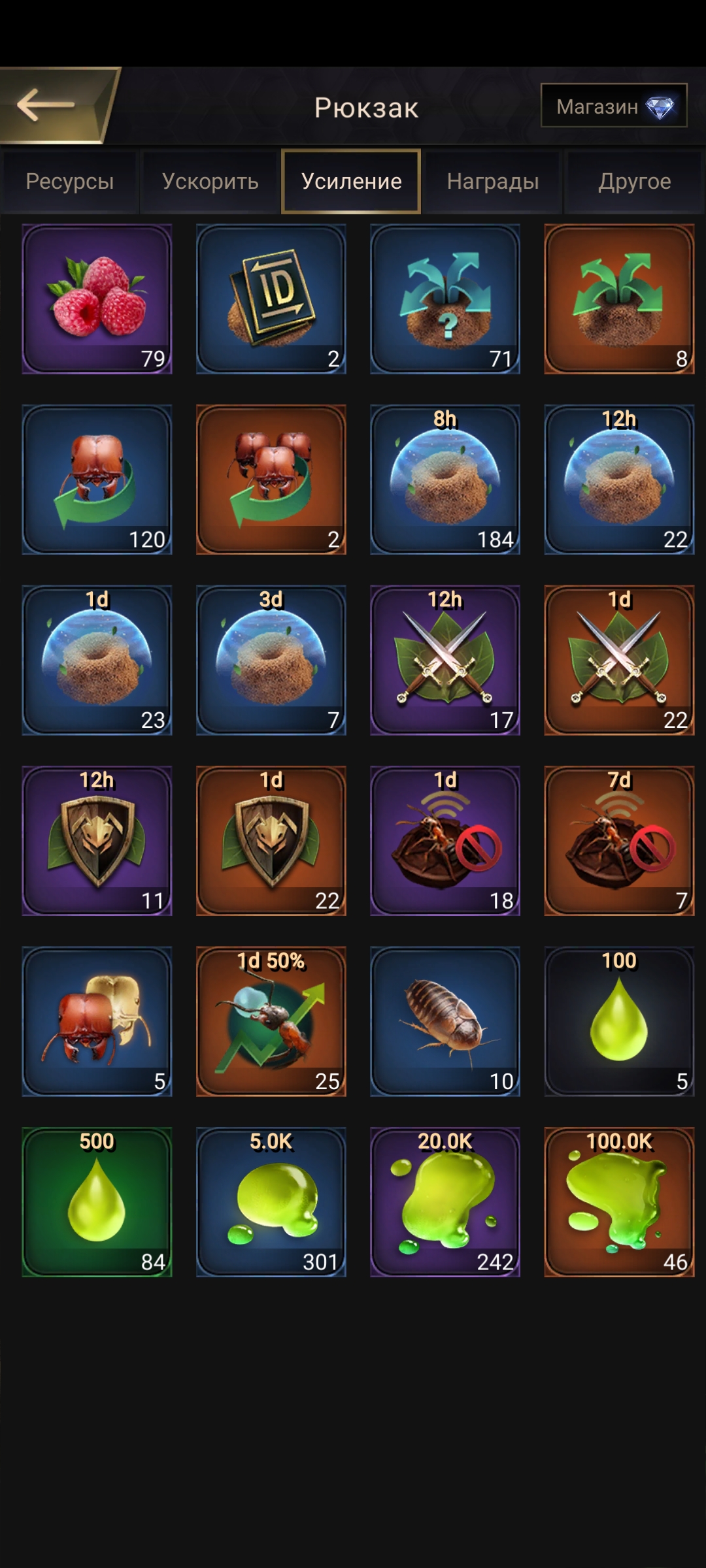
Task: Tap the cockroach item with 10 count
Action: point(445,1021)
